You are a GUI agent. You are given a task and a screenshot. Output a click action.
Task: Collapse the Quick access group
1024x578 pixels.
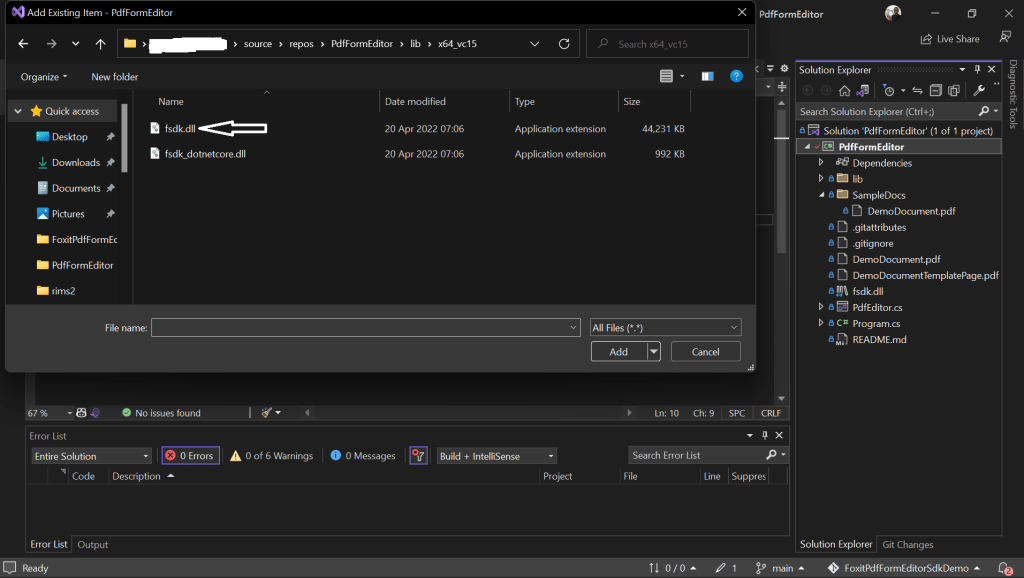[18, 111]
